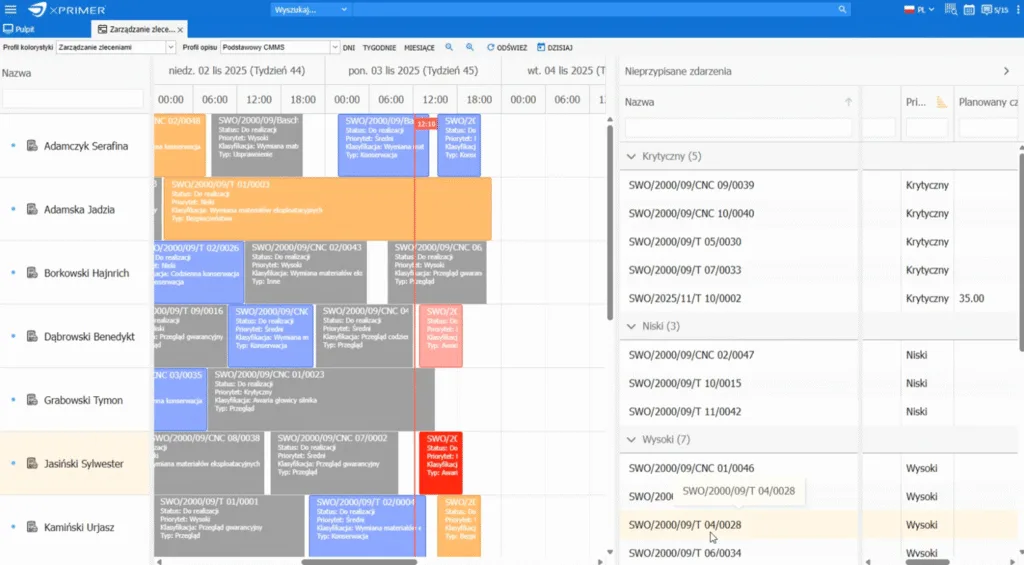Collapse the Wysoki (7) group
Image resolution: width=1024 pixels, height=565 pixels.
click(x=631, y=440)
